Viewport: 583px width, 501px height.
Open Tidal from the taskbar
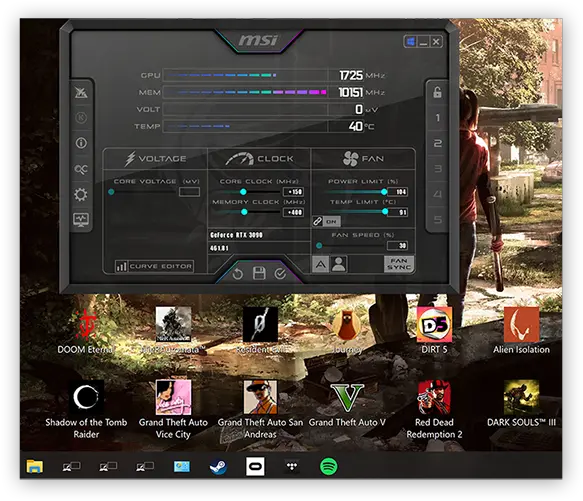coord(292,466)
